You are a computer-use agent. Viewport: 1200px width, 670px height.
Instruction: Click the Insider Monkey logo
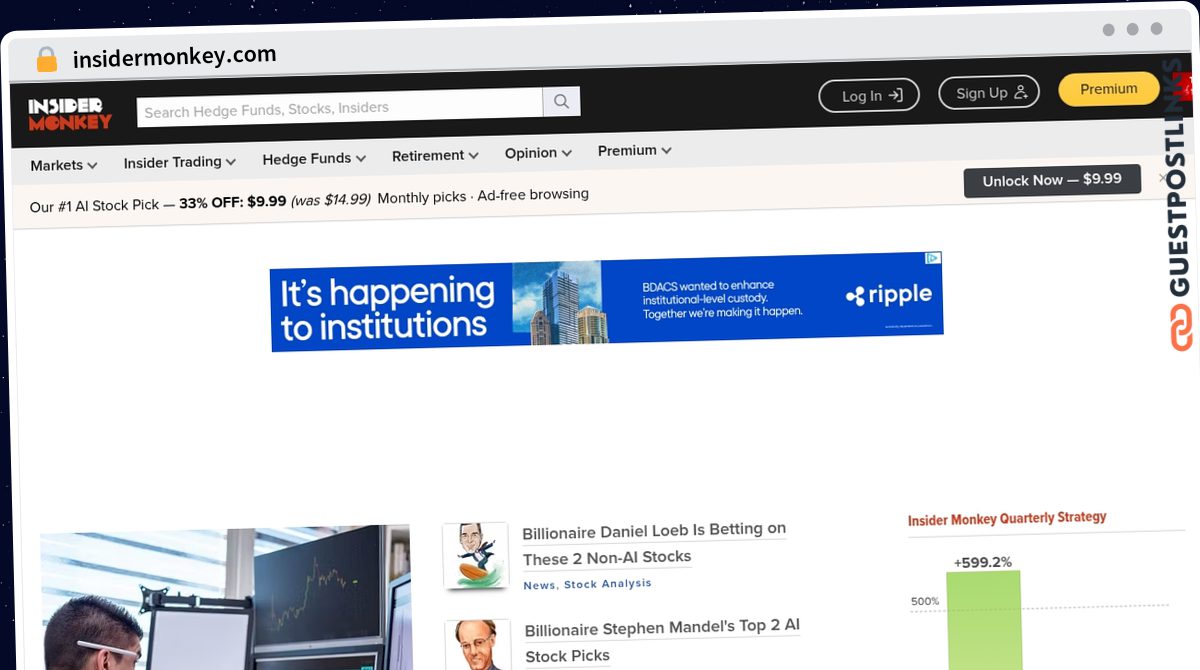point(69,114)
